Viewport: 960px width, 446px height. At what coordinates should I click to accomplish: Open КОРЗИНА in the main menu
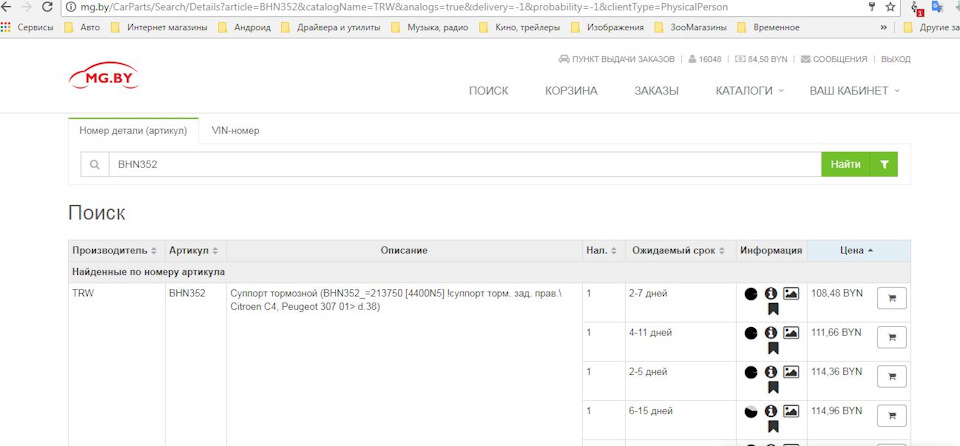click(571, 91)
